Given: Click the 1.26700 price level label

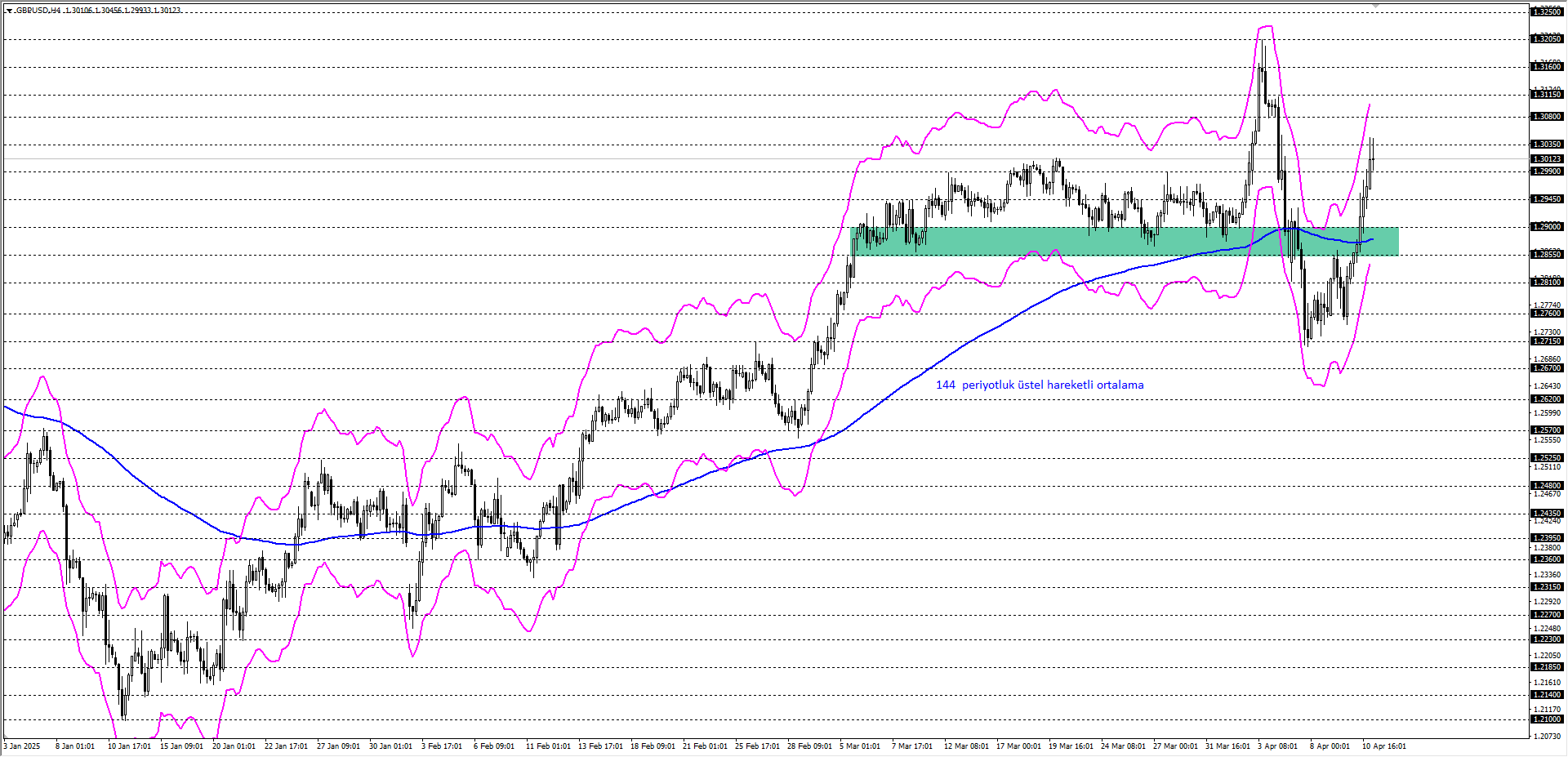Looking at the screenshot, I should pos(1547,368).
